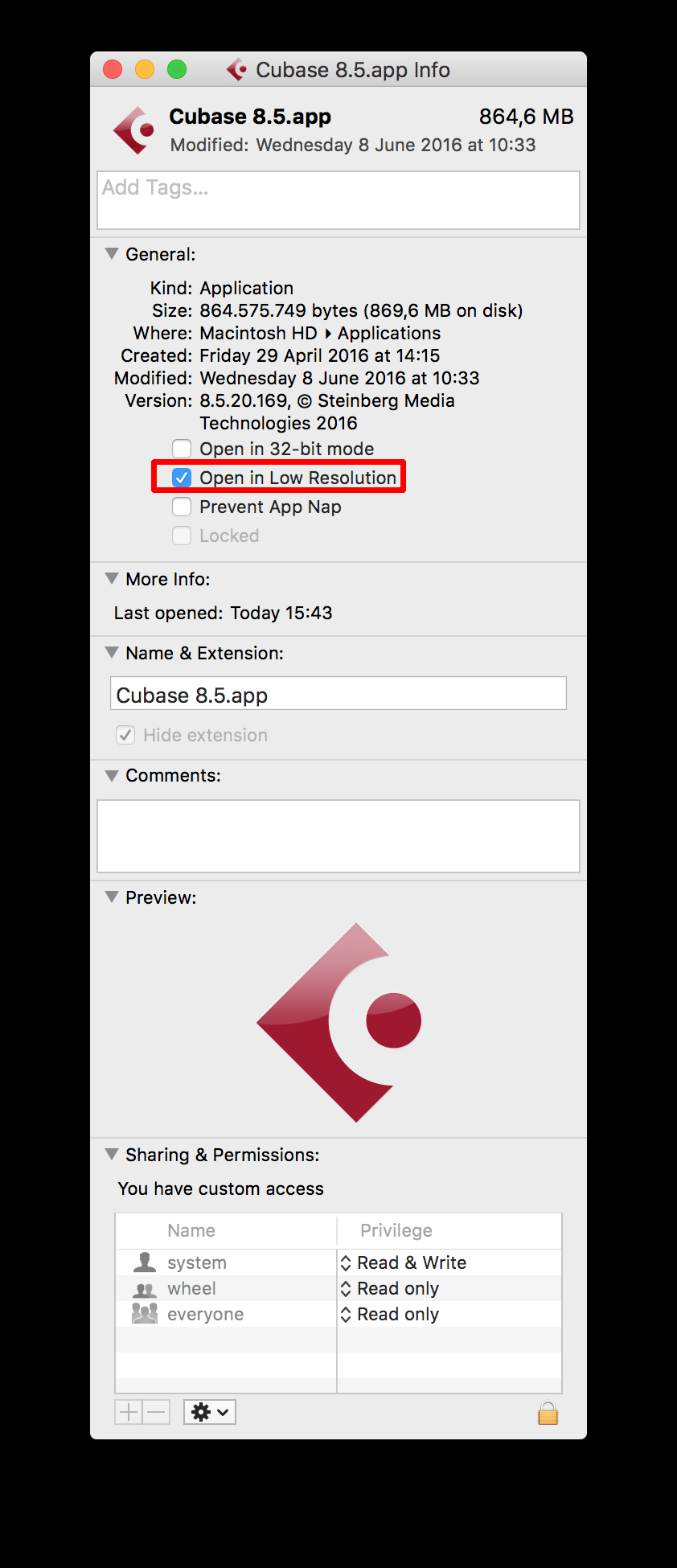Change system privilege from Read & Write
Viewport: 677px width, 1568px height.
[404, 1262]
